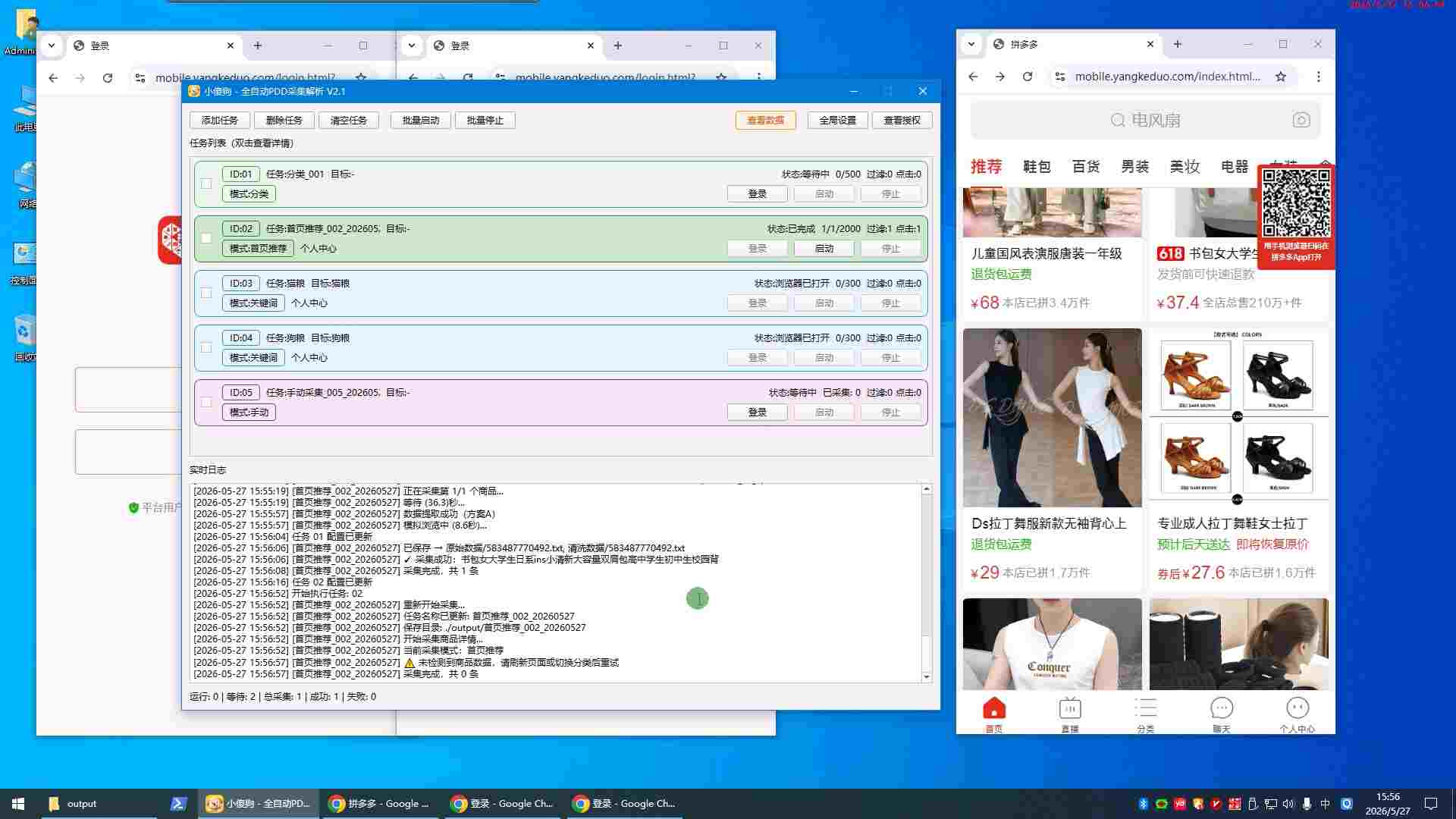Open the 直播 live icon in Pinduoduo bottom bar

1069,714
